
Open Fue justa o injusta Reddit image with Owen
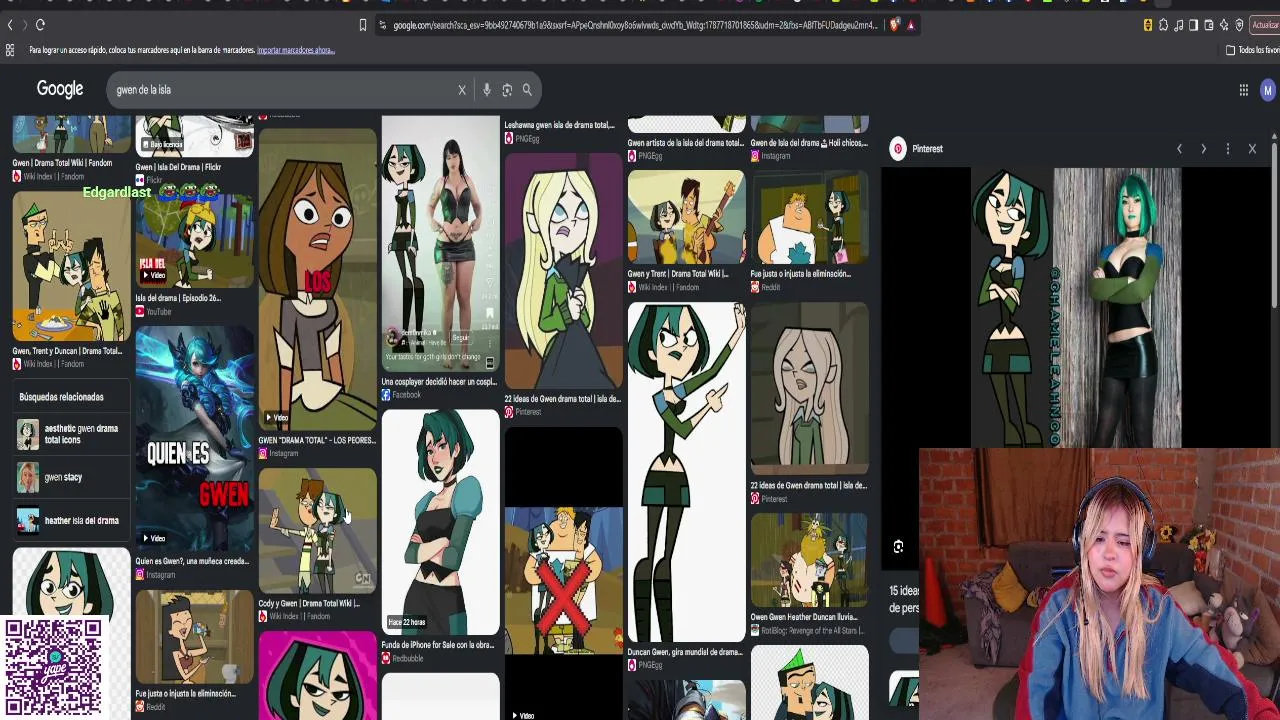[x=809, y=217]
